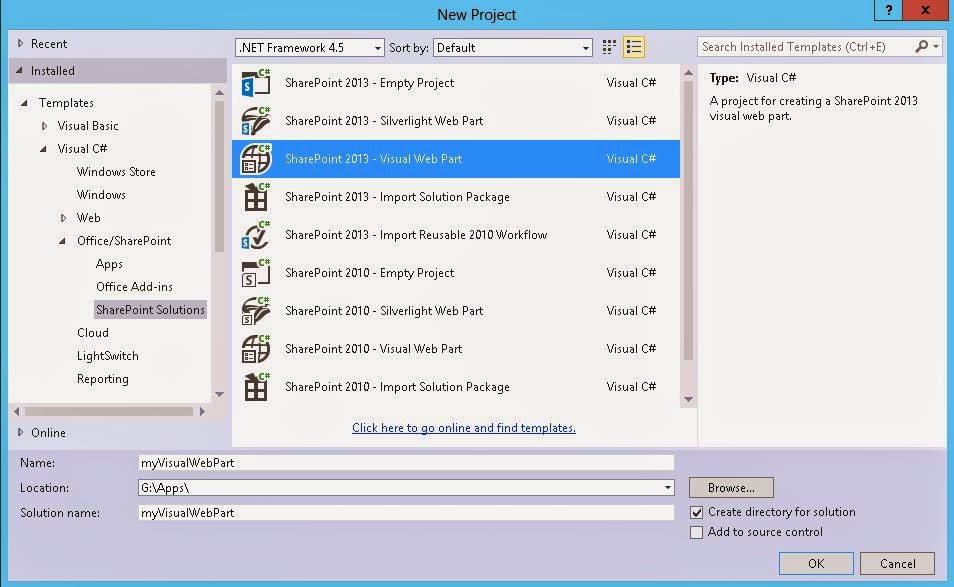The height and width of the screenshot is (587, 954).
Task: Expand the Online section
Action: pos(20,432)
